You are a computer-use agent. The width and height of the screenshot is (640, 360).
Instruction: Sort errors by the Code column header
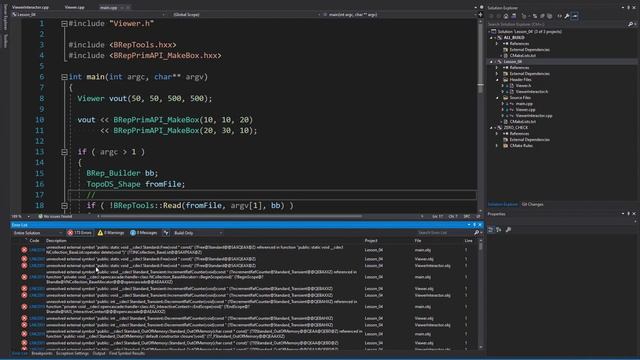35,241
